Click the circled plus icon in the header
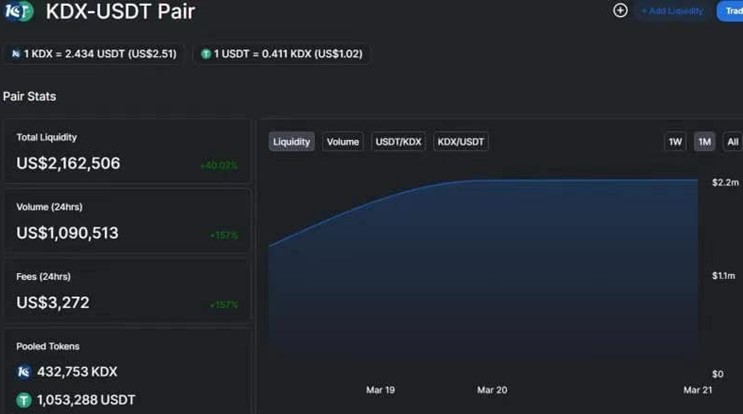743x414 pixels. tap(620, 10)
